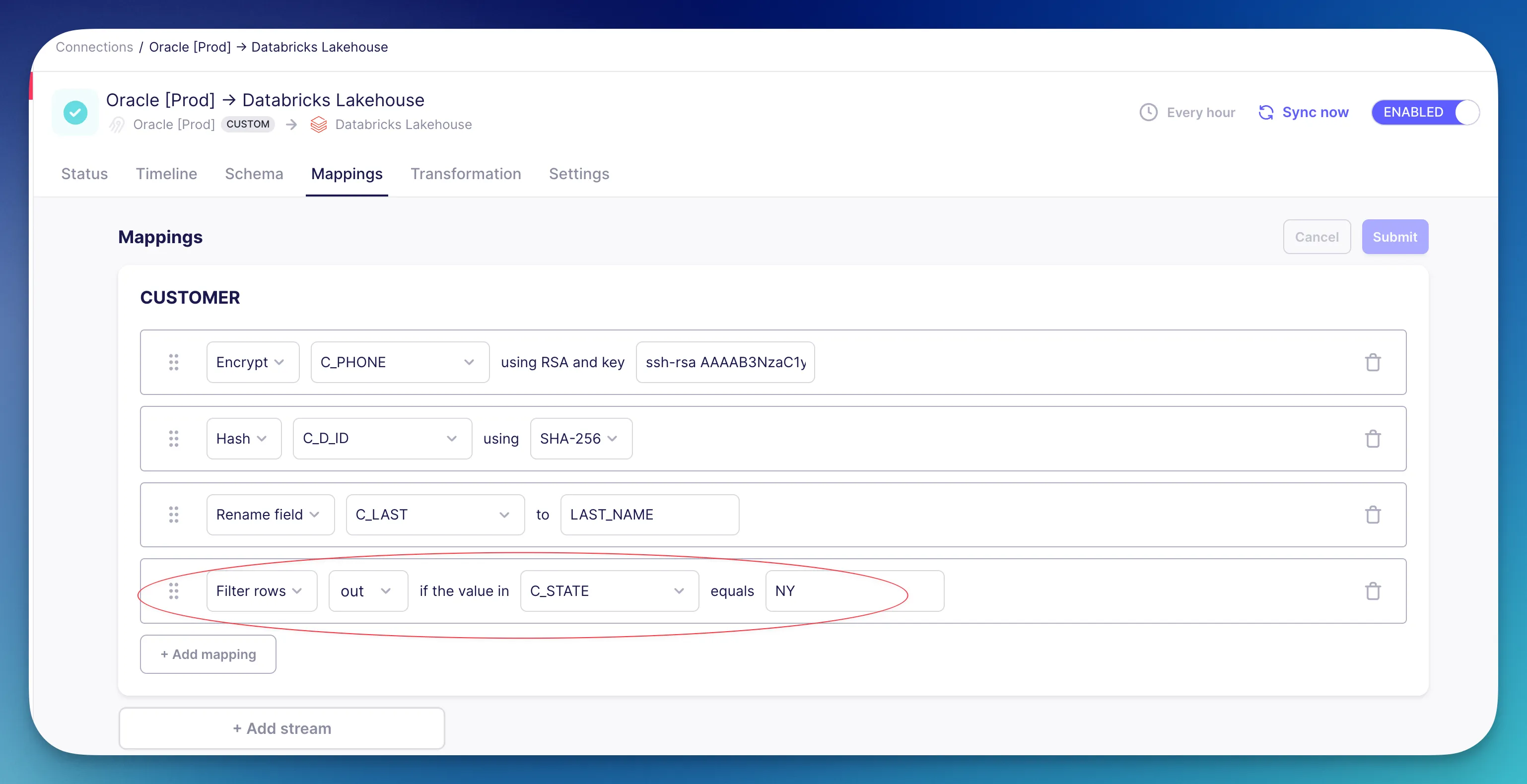Delete the Filter rows mapping
The height and width of the screenshot is (784, 1527).
tap(1372, 591)
